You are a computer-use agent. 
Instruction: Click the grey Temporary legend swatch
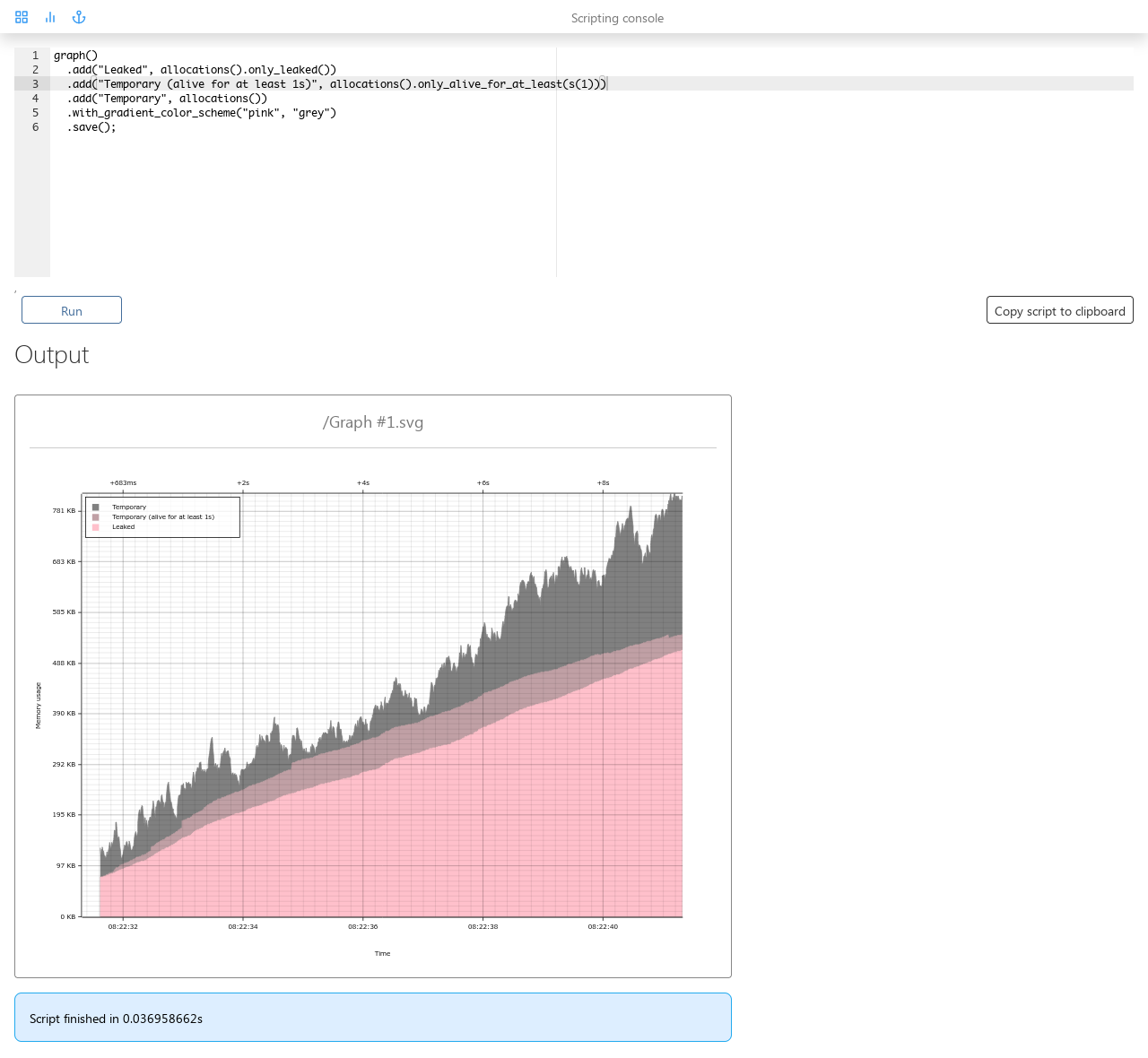coord(96,507)
